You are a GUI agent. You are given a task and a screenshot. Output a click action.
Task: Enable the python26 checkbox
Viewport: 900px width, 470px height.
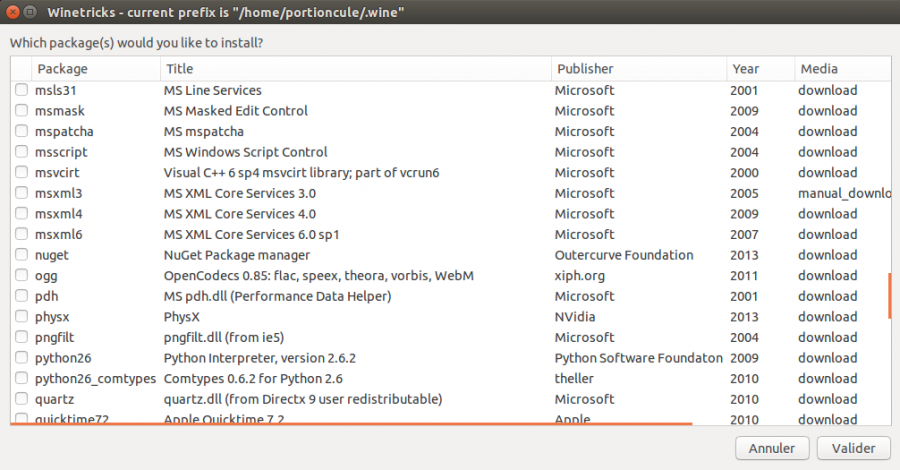coord(21,358)
